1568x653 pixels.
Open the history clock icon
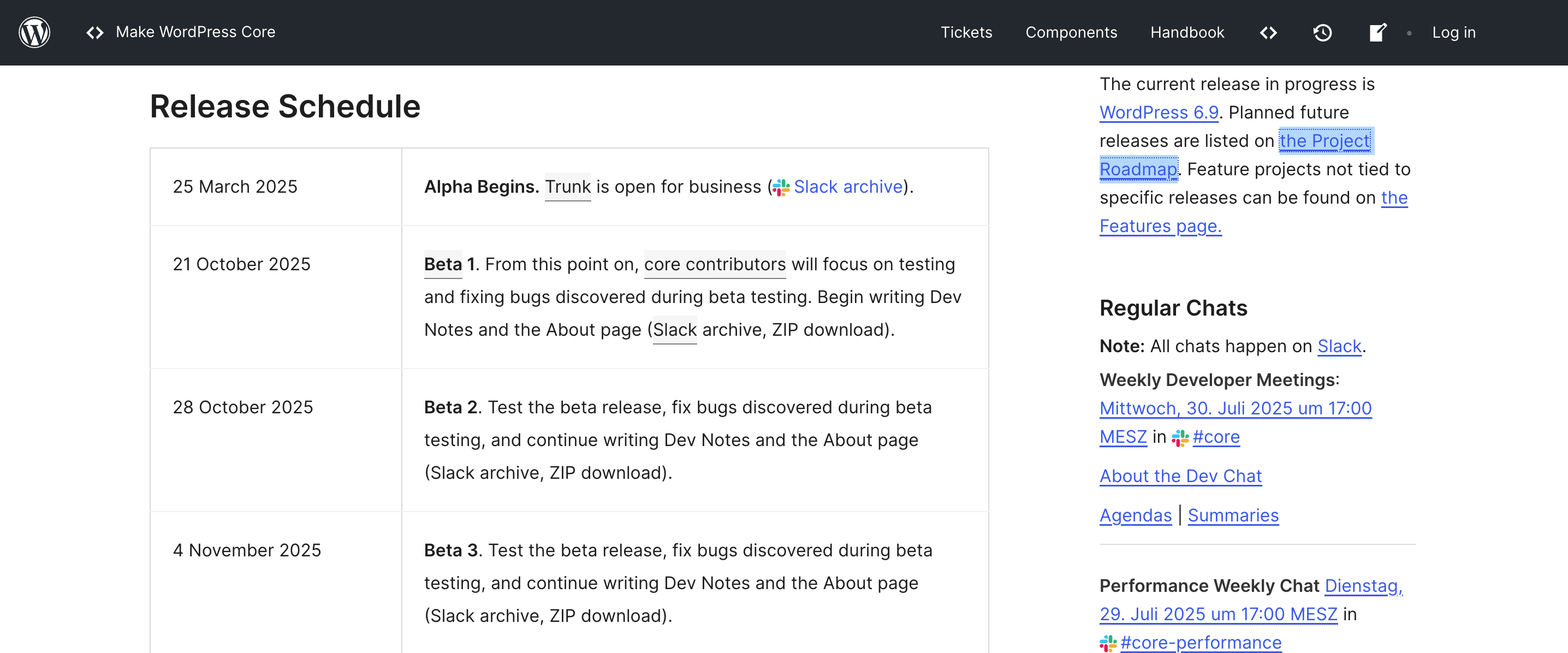coord(1322,32)
